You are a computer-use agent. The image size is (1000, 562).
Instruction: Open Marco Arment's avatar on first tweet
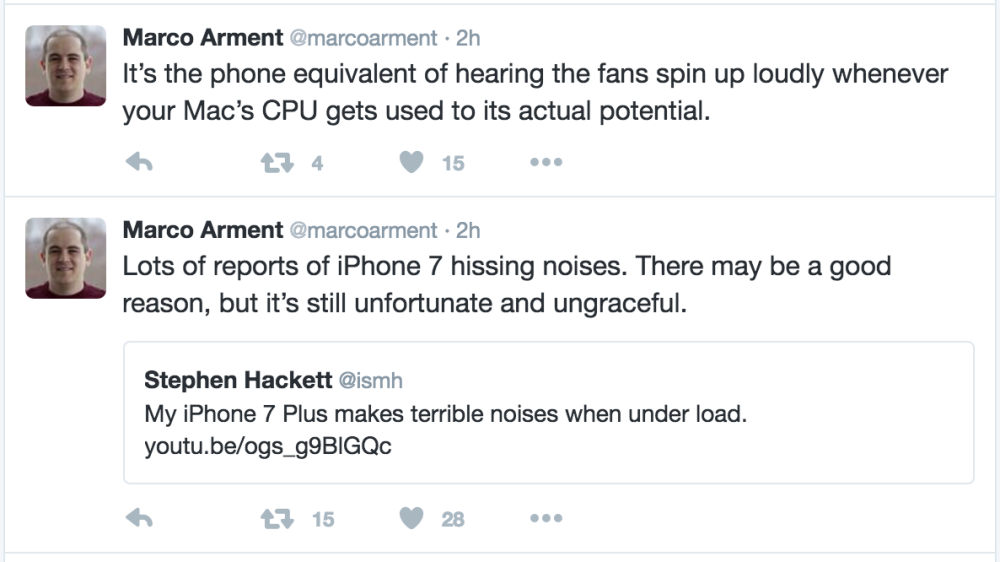[65, 65]
